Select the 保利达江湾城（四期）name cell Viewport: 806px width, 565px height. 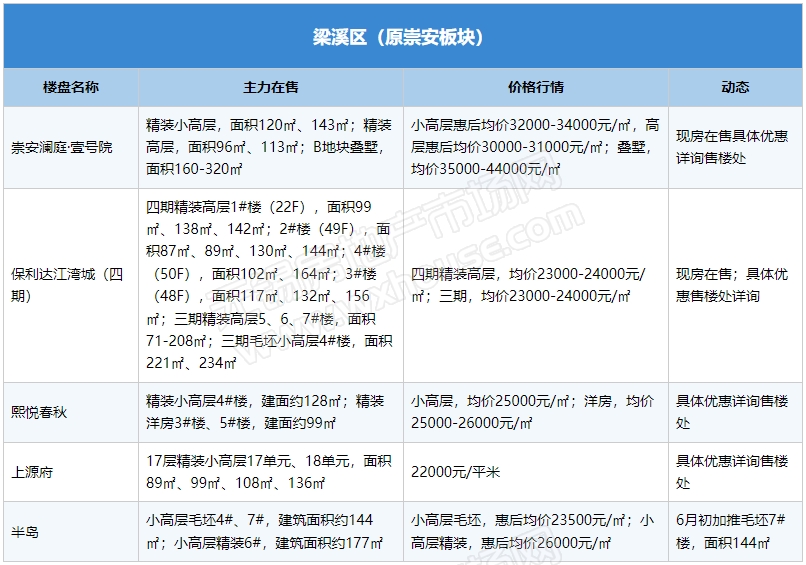tap(71, 285)
